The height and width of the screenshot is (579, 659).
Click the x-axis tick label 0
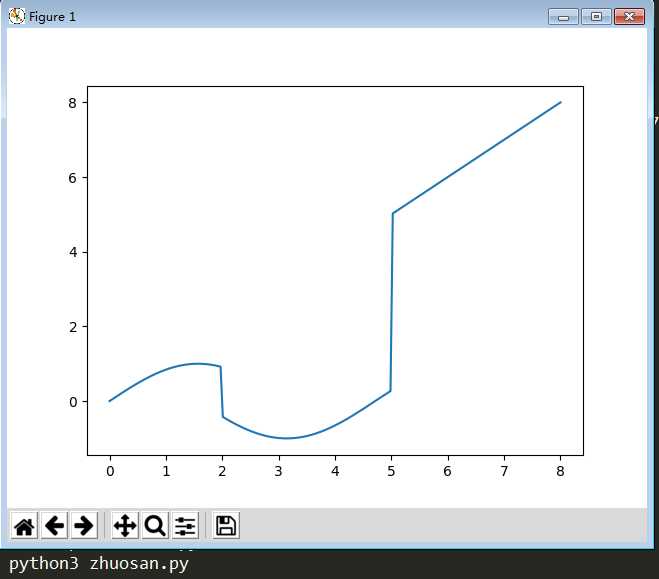[110, 471]
